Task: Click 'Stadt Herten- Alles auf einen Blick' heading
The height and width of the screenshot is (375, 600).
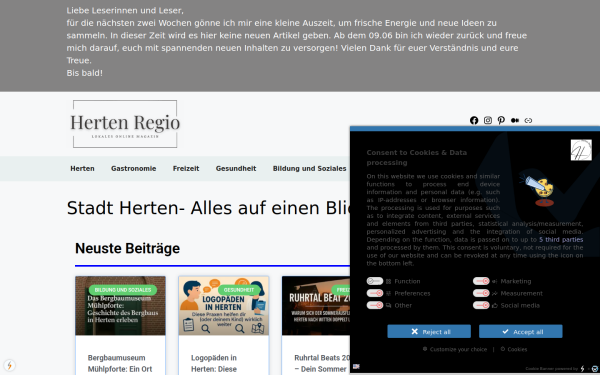Action: [x=209, y=208]
